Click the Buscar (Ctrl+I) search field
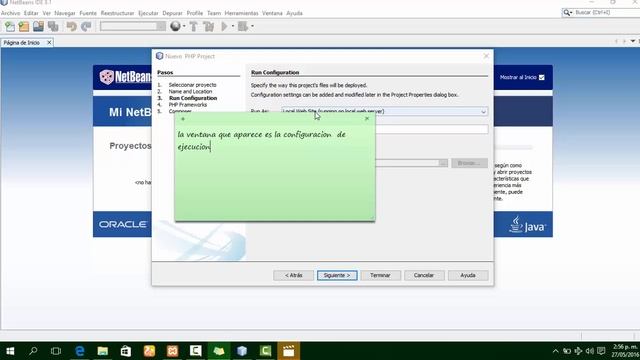 (606, 13)
